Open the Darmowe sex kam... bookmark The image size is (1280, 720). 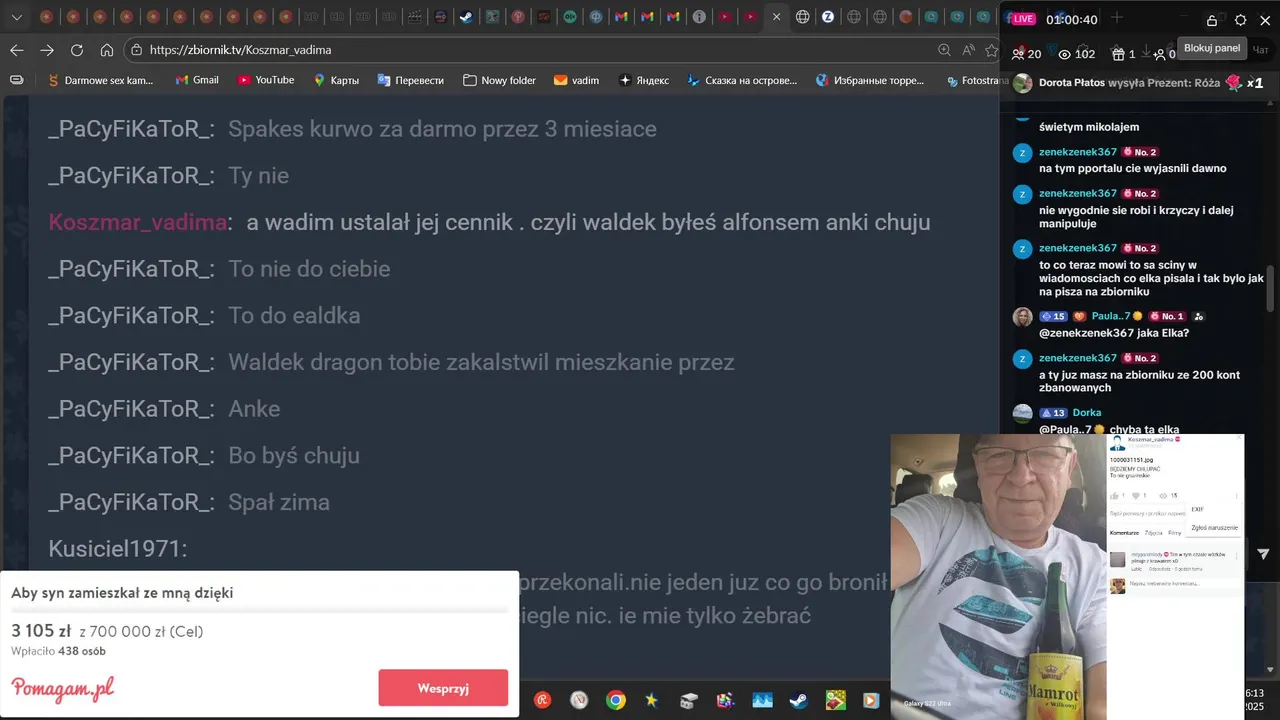(100, 80)
